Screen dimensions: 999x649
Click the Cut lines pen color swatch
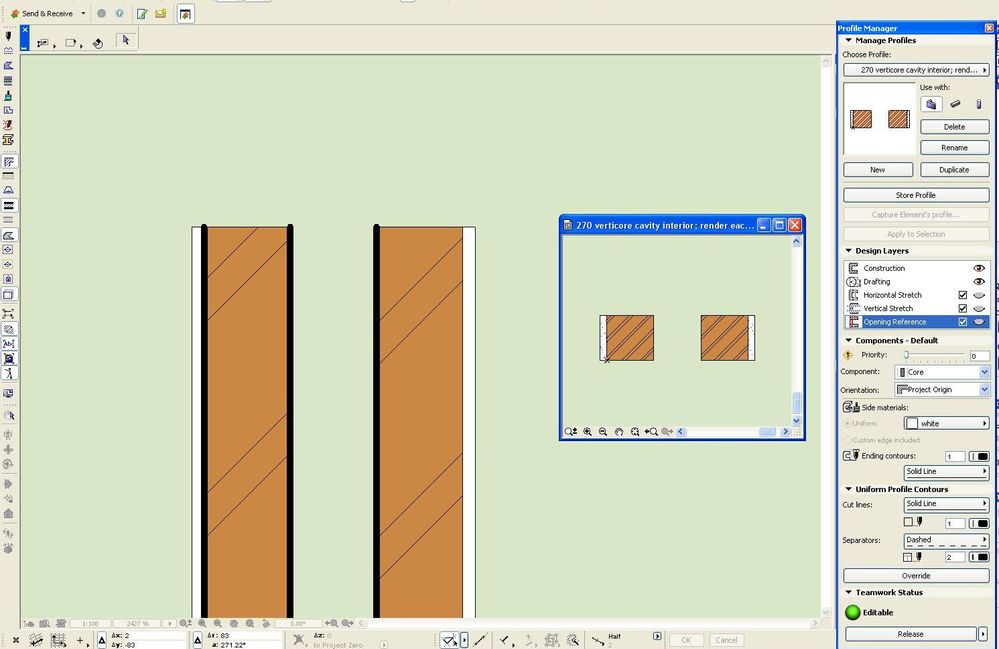coord(979,523)
